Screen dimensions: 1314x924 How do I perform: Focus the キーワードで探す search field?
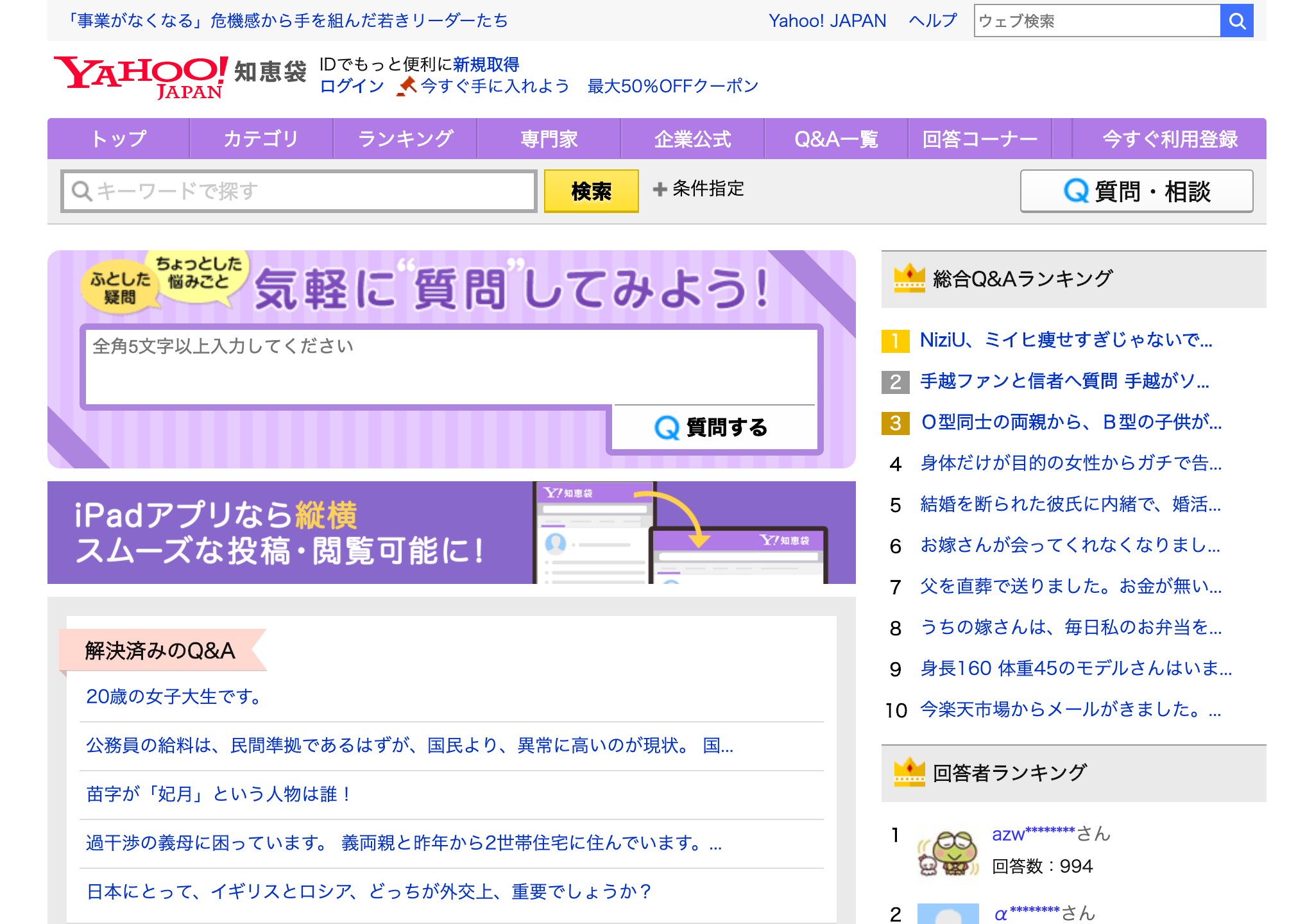tap(299, 191)
